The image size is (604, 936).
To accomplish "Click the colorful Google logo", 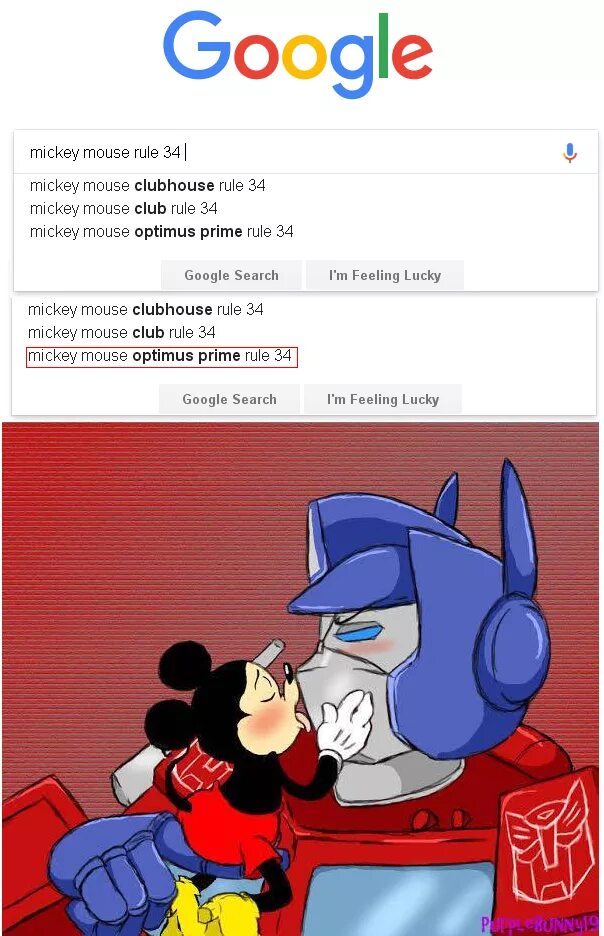I will pyautogui.click(x=297, y=54).
